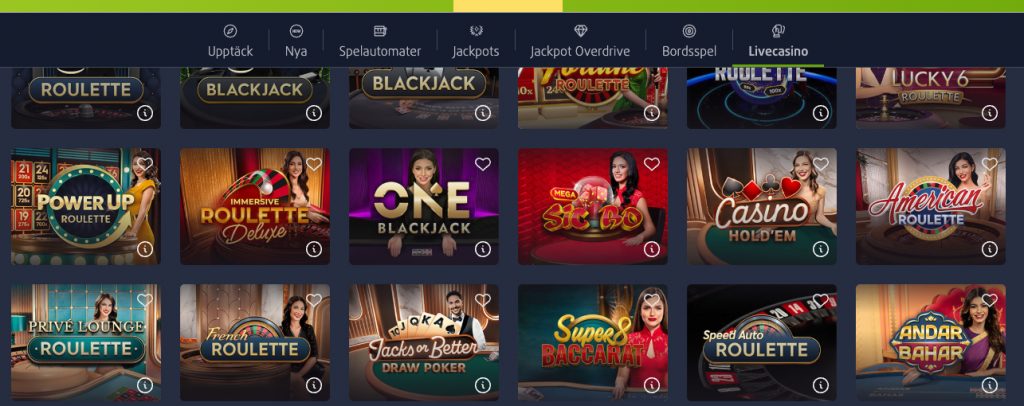
Task: Favorite the One Blackjack game
Action: click(x=483, y=164)
